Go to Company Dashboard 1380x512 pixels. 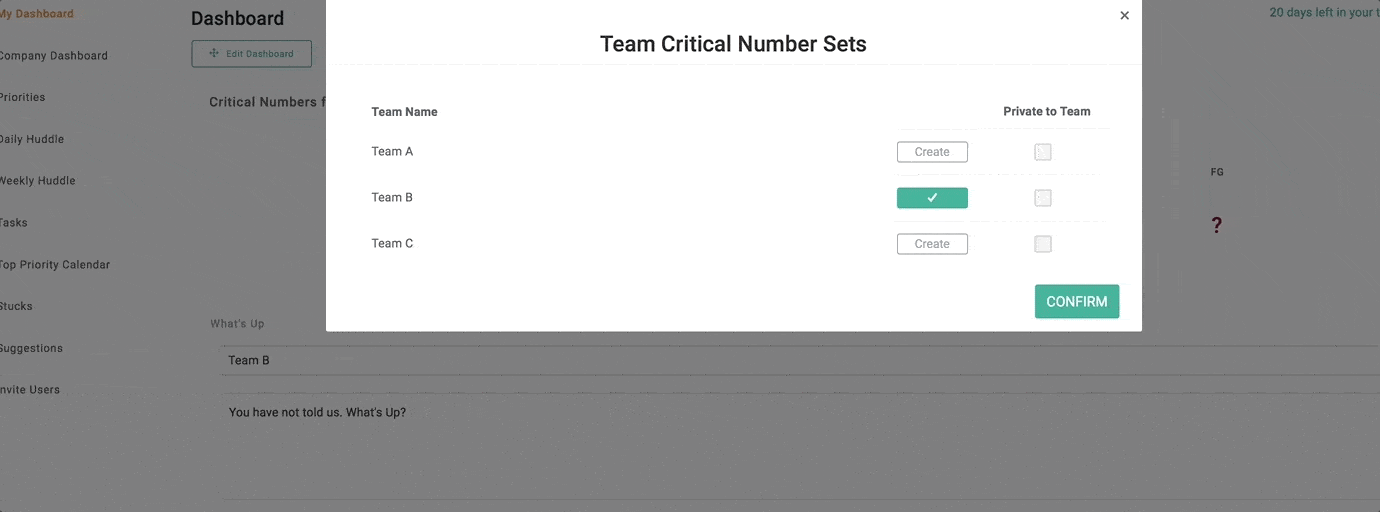53,56
